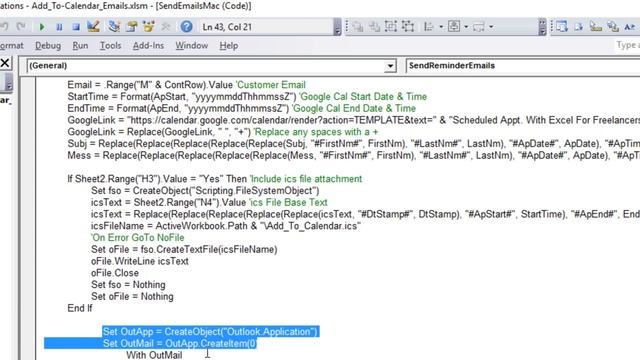Click the Center controls icon
This screenshot has width=640, height=360.
(454, 27)
